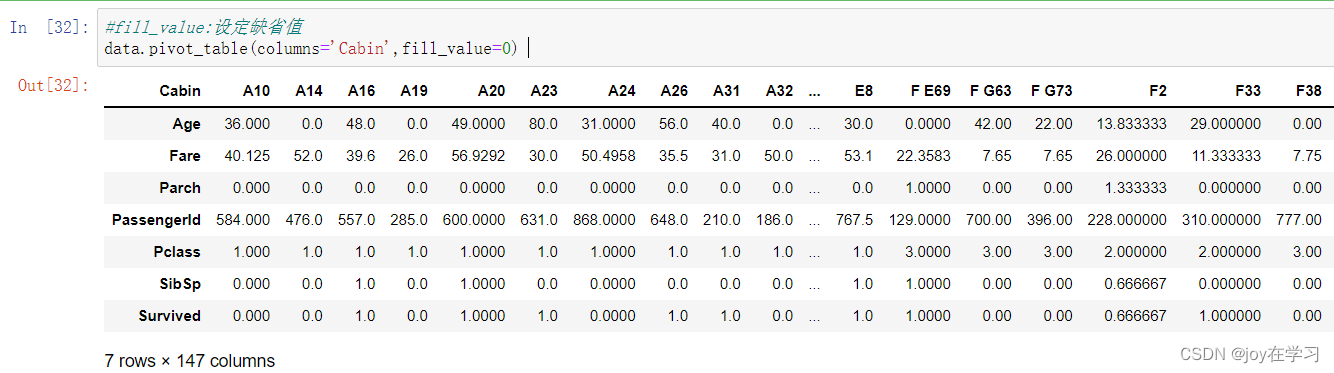Click the '7 rows × 147 columns' summary
The height and width of the screenshot is (373, 1334).
(189, 360)
